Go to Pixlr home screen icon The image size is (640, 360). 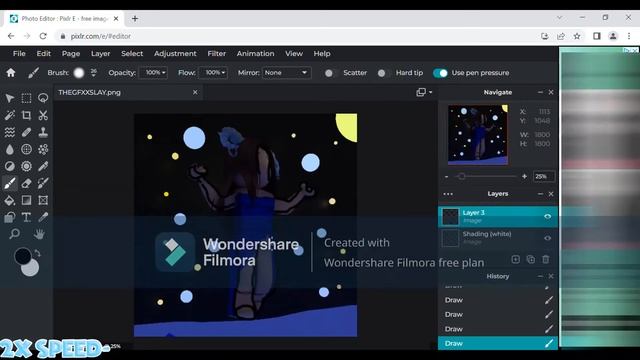(11, 73)
